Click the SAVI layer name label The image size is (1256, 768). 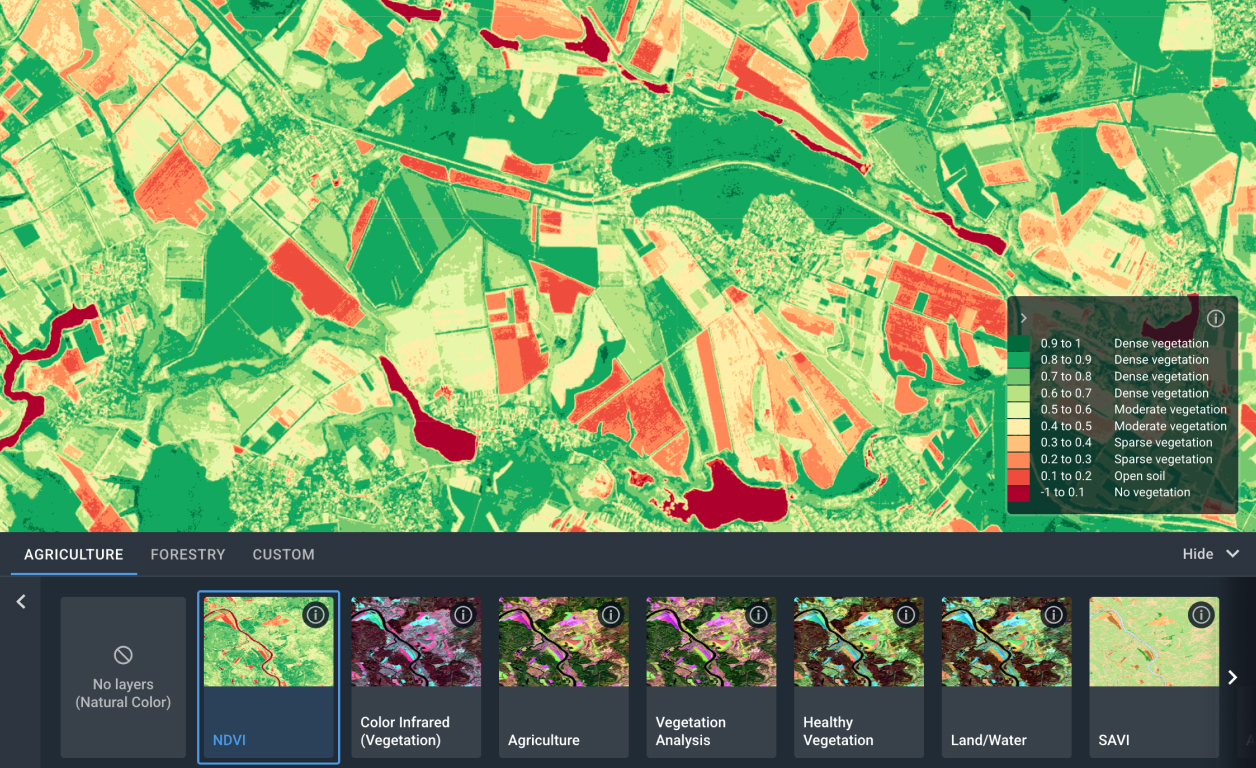tap(1114, 740)
